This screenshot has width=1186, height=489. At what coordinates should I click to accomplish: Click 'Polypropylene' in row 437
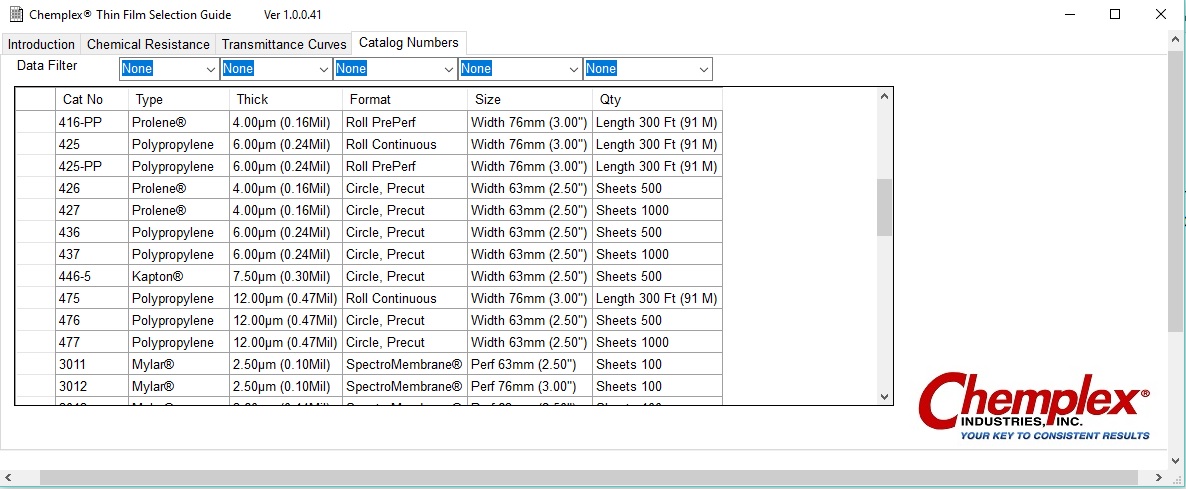coord(179,253)
